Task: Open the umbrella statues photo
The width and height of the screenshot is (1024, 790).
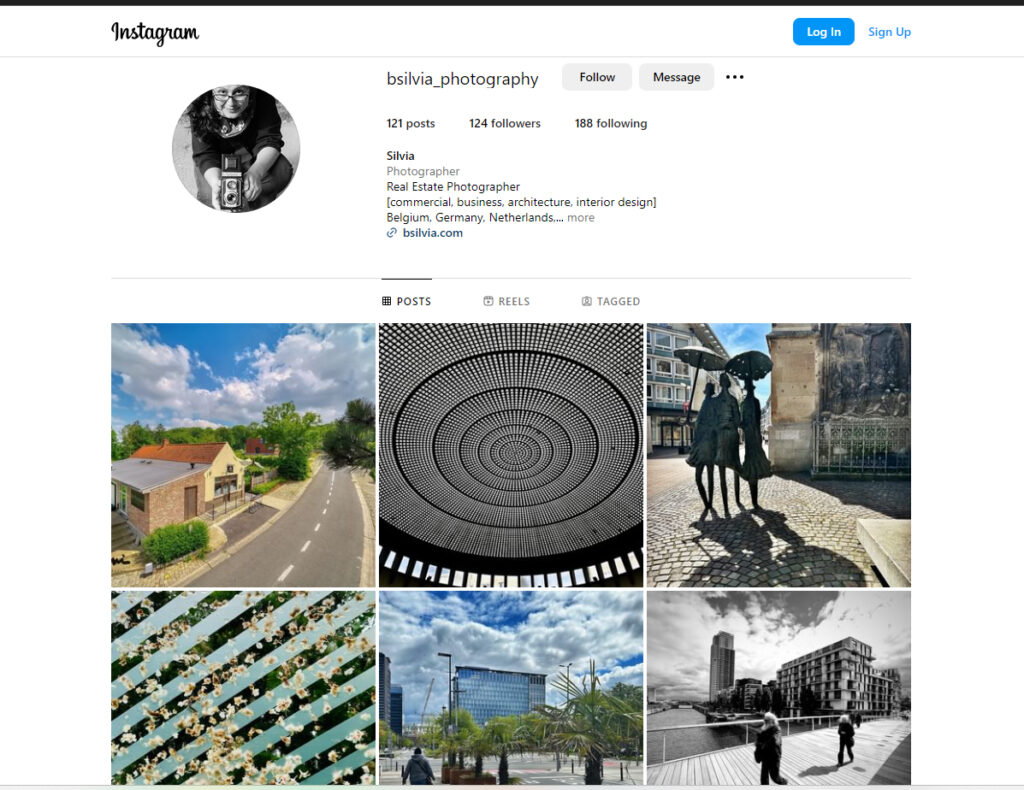Action: tap(779, 455)
